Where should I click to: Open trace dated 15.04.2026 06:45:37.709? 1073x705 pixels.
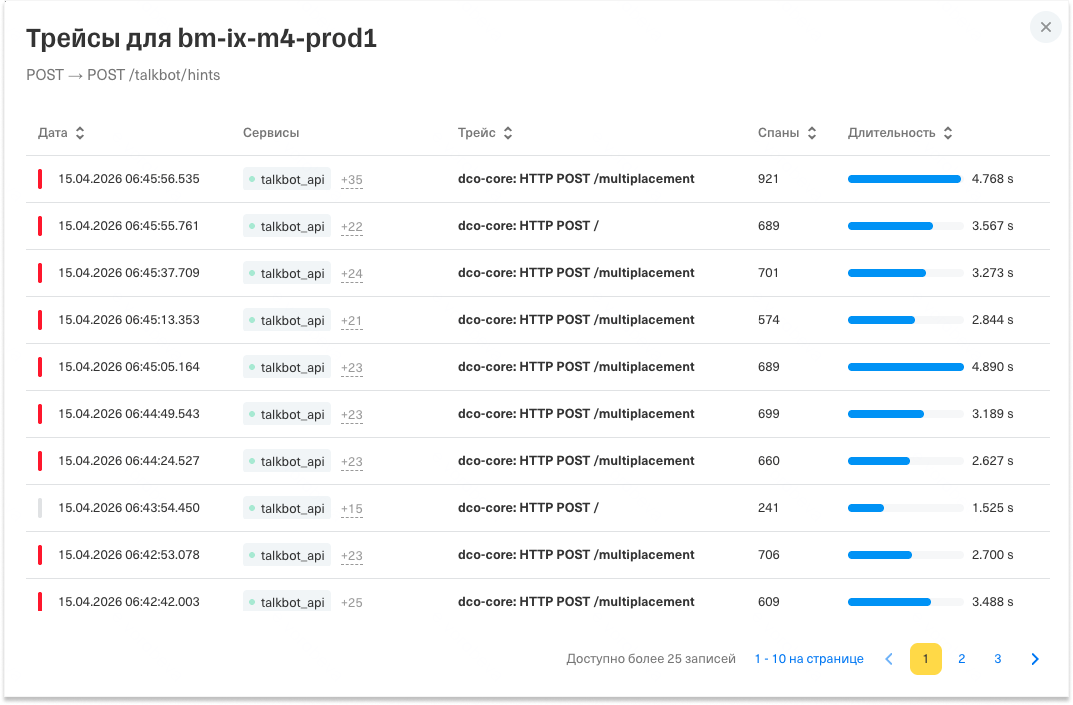click(x=129, y=273)
